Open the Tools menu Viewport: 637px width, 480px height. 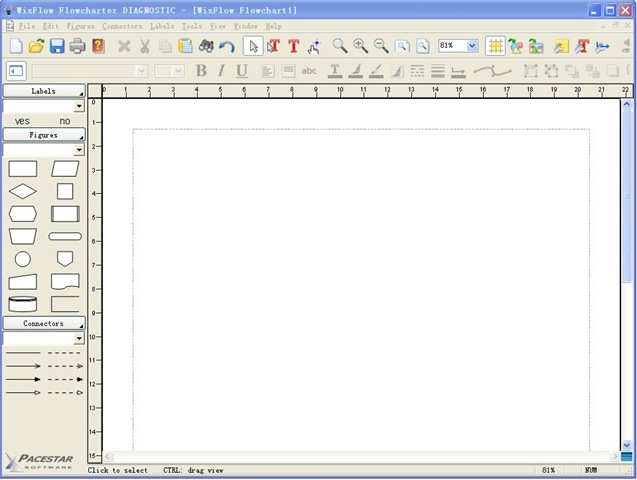click(x=192, y=26)
